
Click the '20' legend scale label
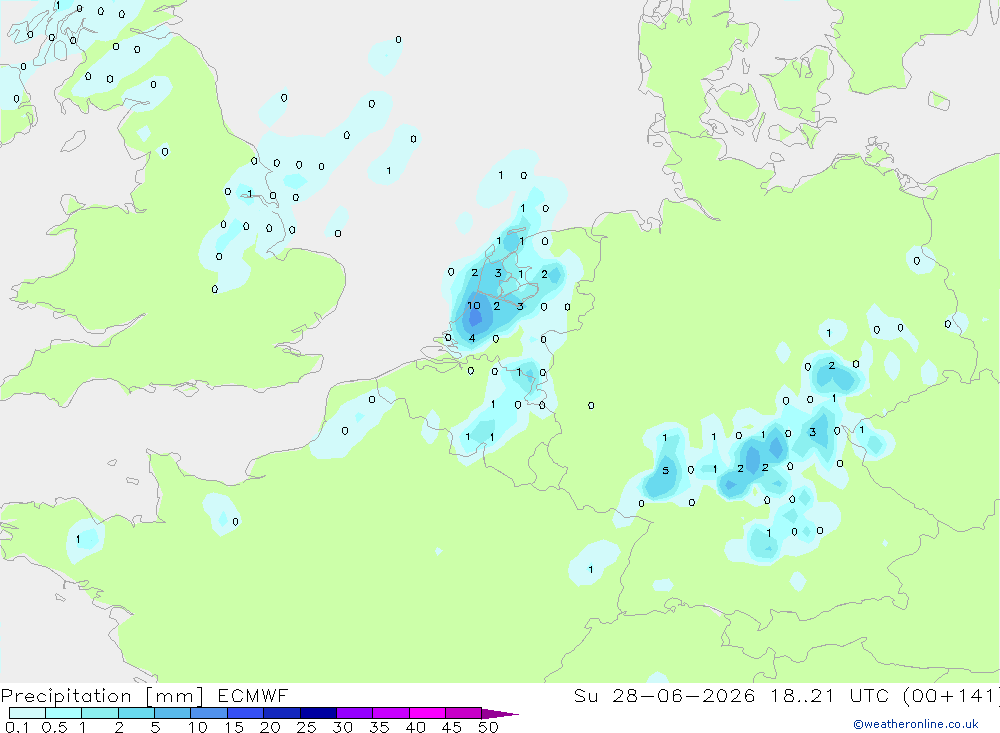click(270, 727)
